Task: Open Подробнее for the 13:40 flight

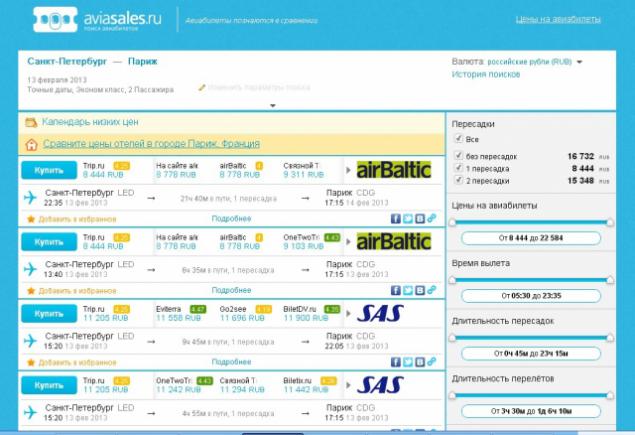Action: coord(231,290)
